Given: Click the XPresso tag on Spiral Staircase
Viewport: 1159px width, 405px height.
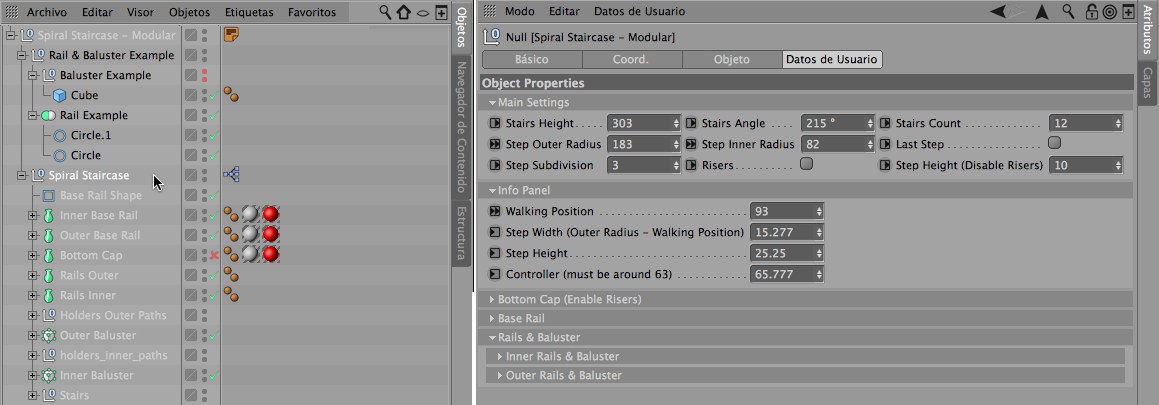Looking at the screenshot, I should 231,175.
